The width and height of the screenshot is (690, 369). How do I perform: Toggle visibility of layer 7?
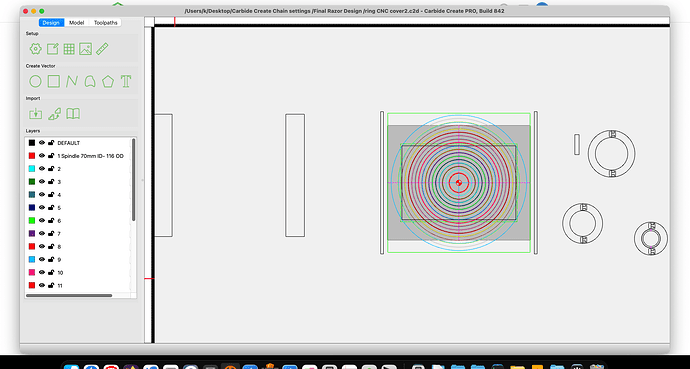[42, 234]
